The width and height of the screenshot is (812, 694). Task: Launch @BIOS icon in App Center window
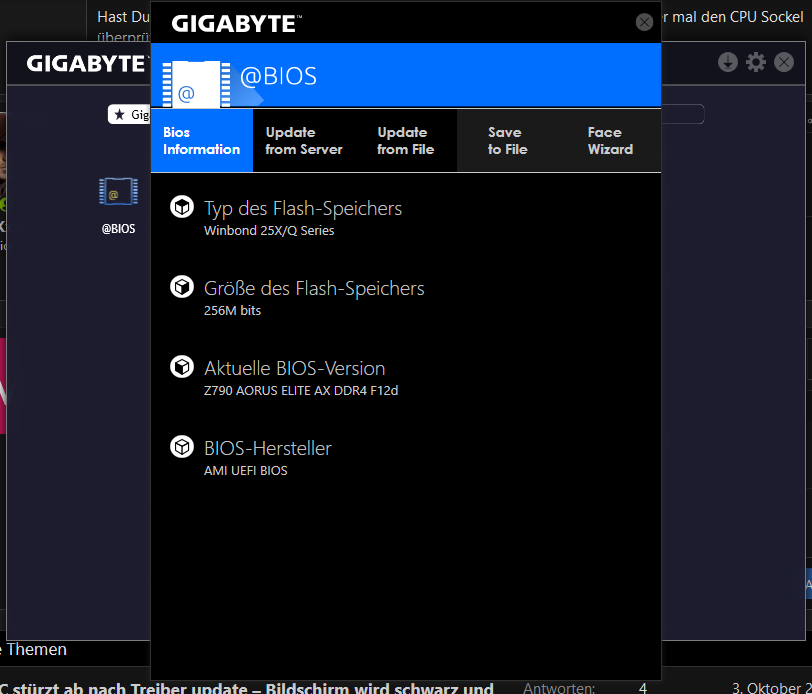tap(119, 191)
